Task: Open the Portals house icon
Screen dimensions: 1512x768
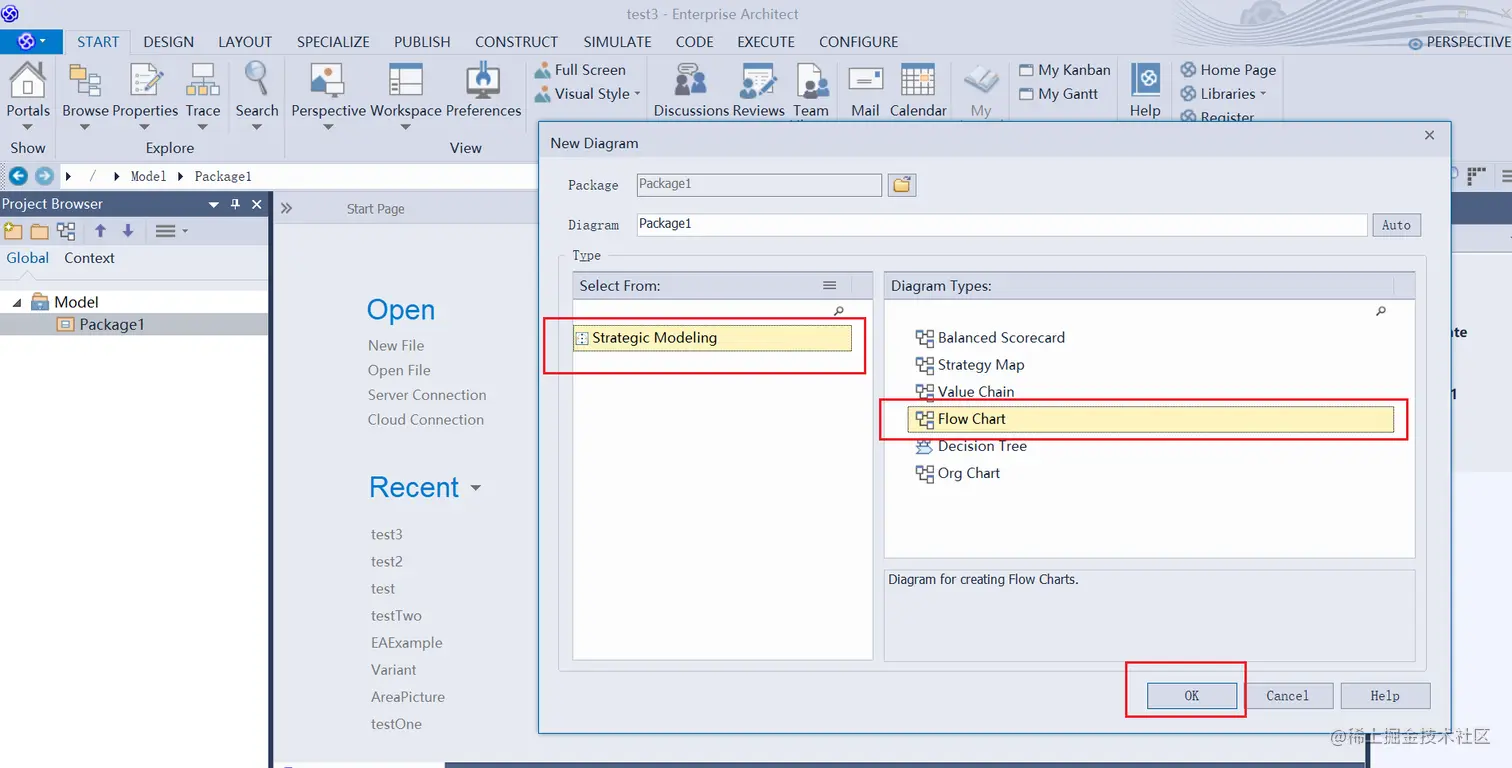Action: pos(27,79)
